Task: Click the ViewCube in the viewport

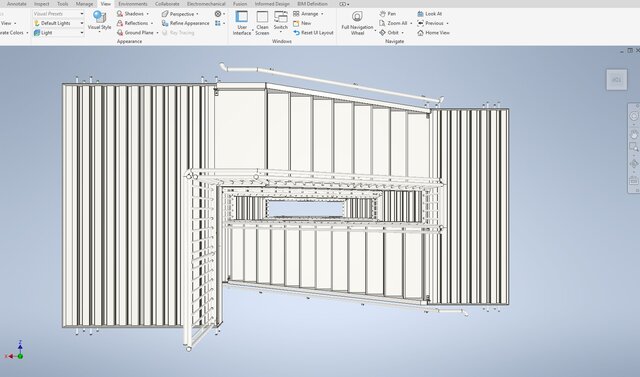Action: coord(616,80)
